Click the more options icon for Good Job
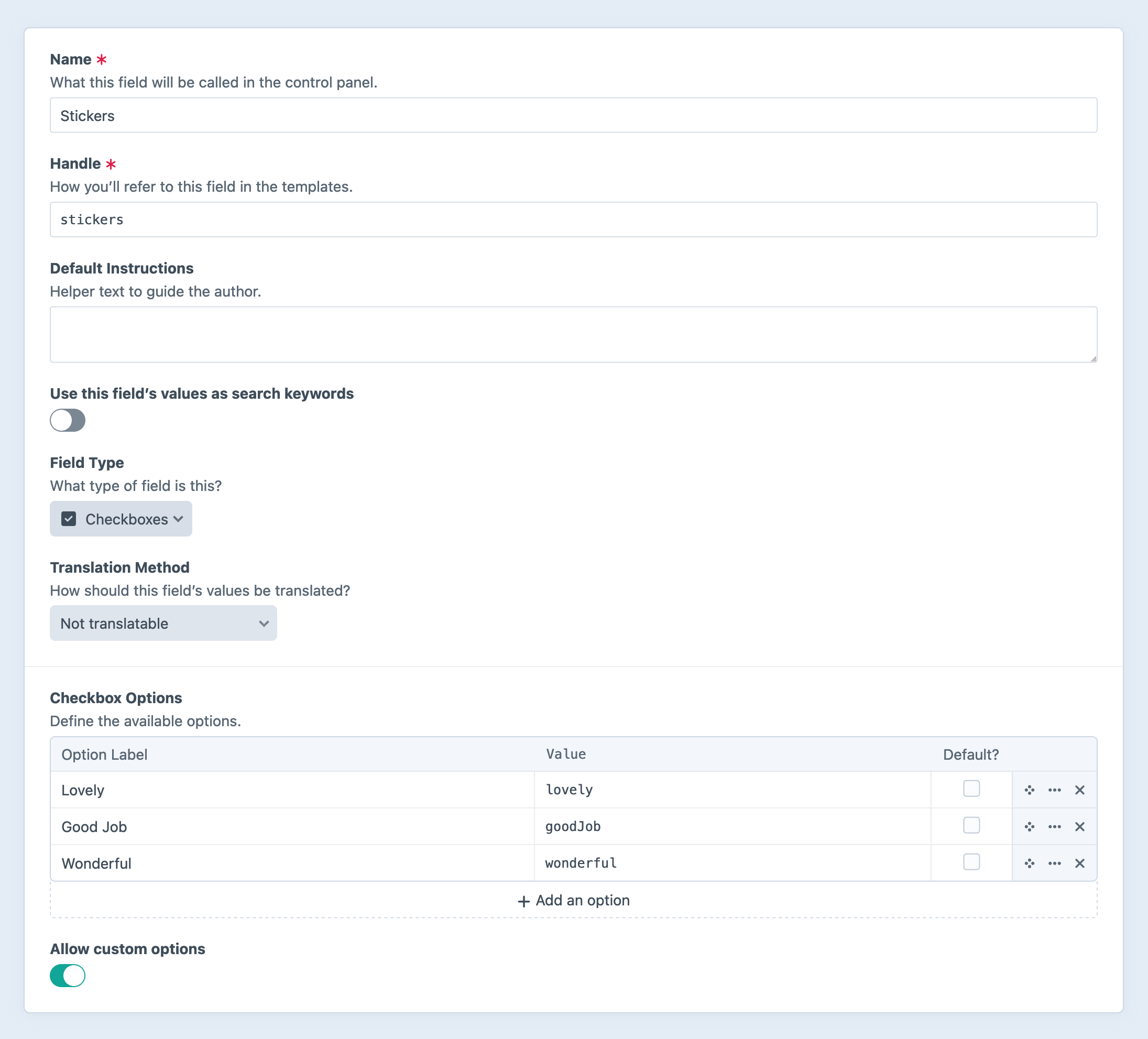Screen dimensions: 1148x1039 point(1055,827)
